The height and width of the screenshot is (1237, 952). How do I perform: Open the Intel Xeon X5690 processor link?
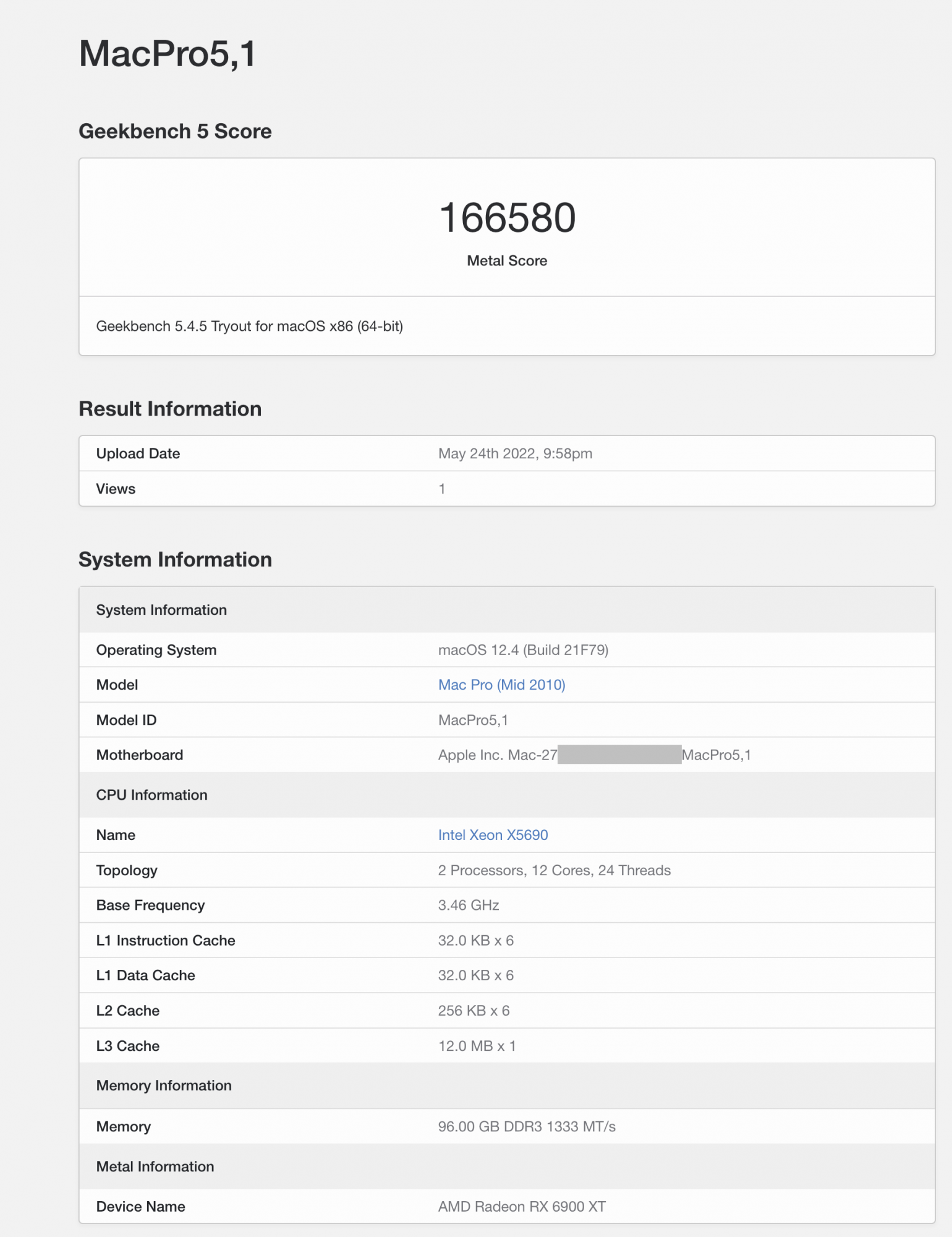[x=493, y=835]
